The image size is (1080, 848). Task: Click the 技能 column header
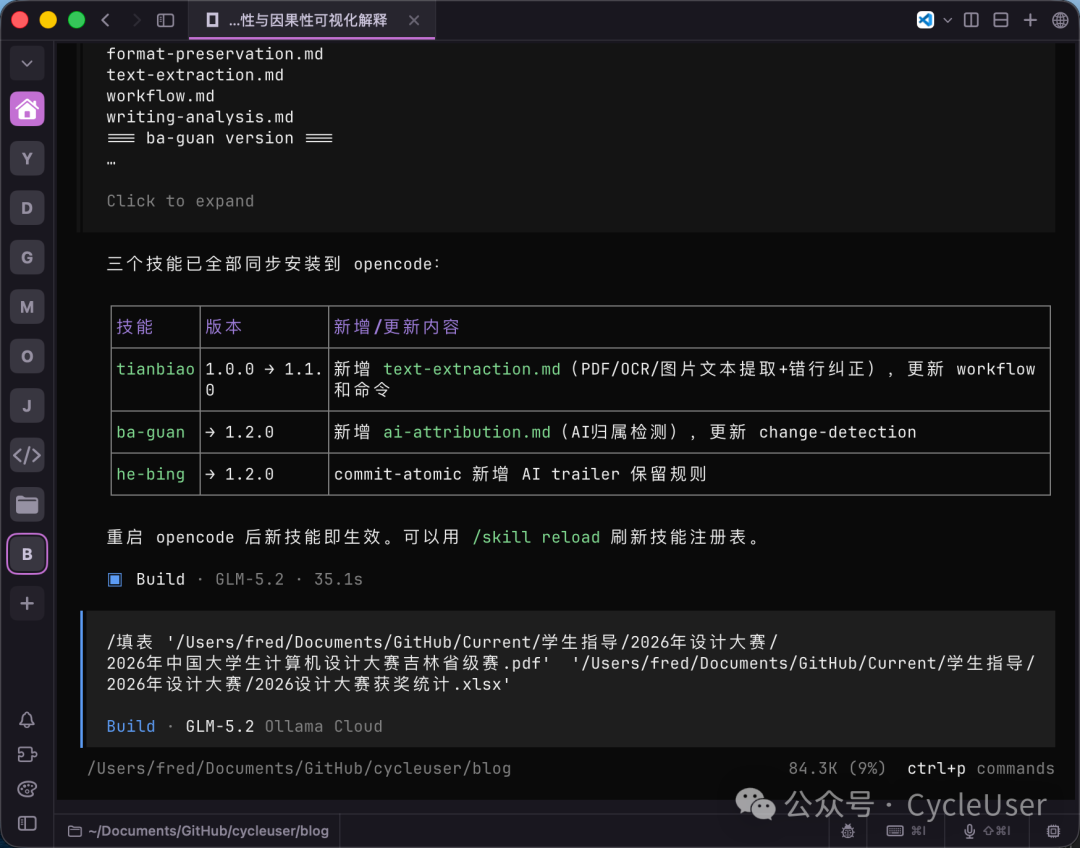[134, 327]
